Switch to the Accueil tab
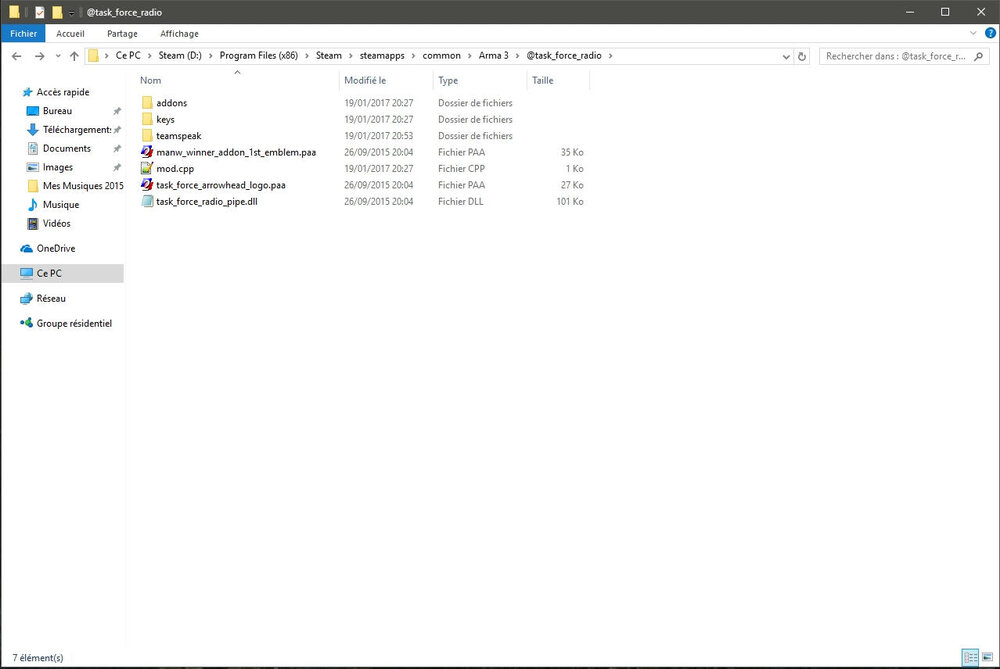Image resolution: width=1000 pixels, height=669 pixels. tap(70, 34)
